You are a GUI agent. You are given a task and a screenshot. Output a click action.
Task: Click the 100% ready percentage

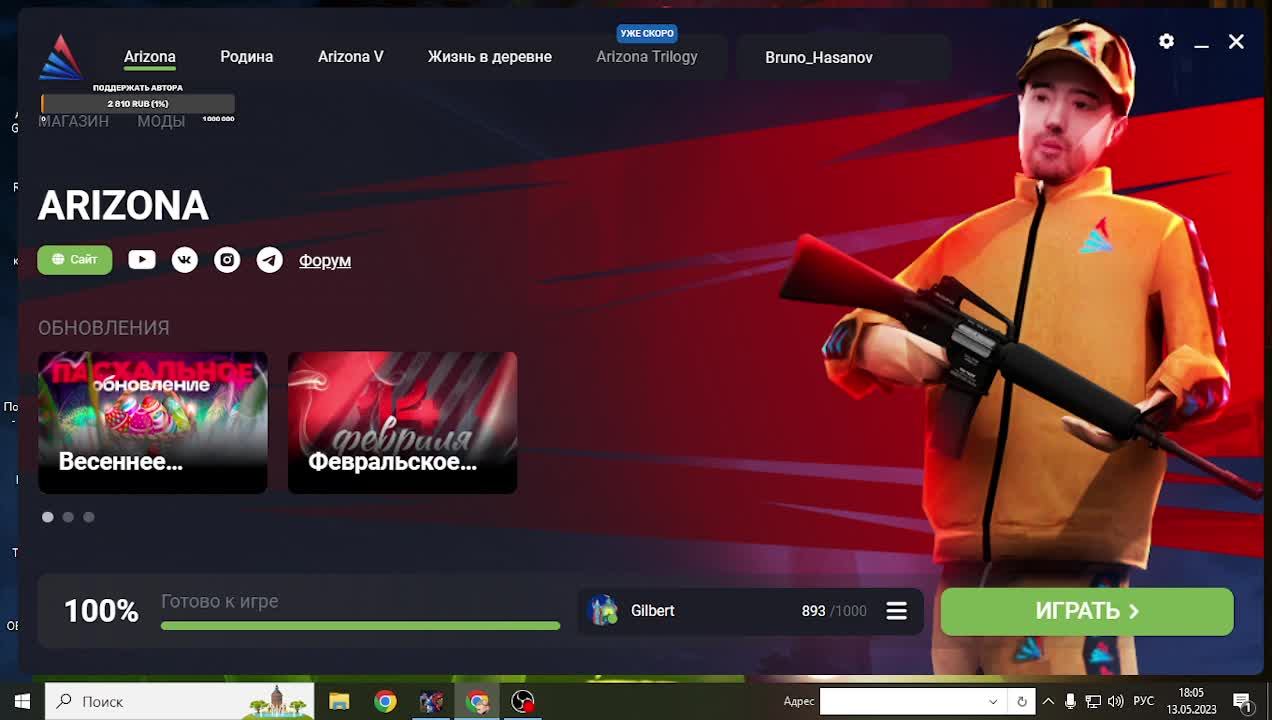click(x=101, y=611)
